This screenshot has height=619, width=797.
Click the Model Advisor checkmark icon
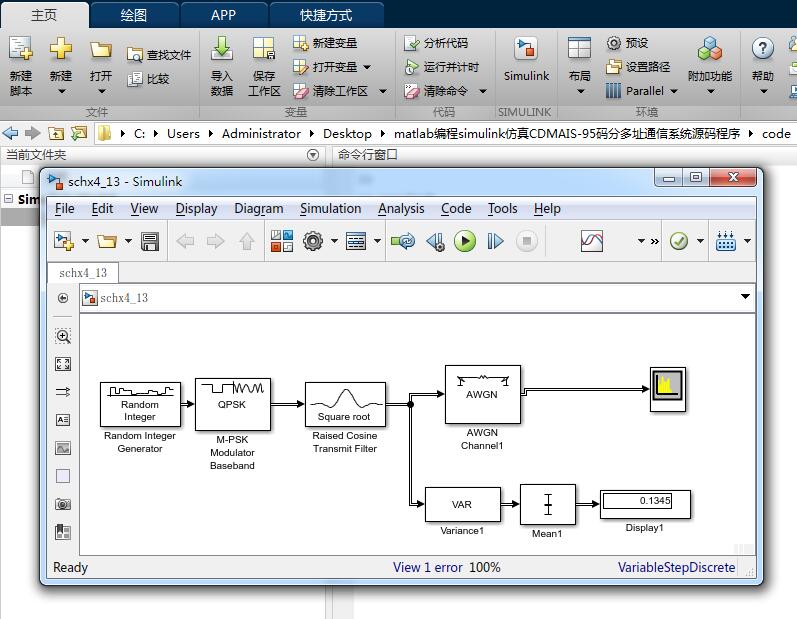(x=679, y=241)
